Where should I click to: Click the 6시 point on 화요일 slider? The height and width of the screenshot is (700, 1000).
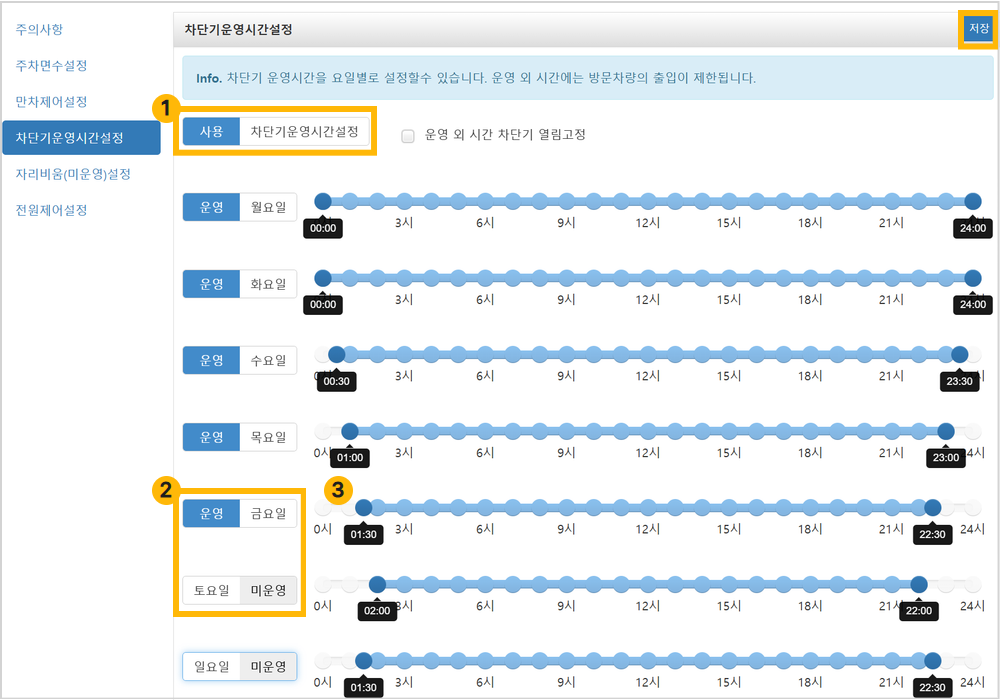coord(485,278)
